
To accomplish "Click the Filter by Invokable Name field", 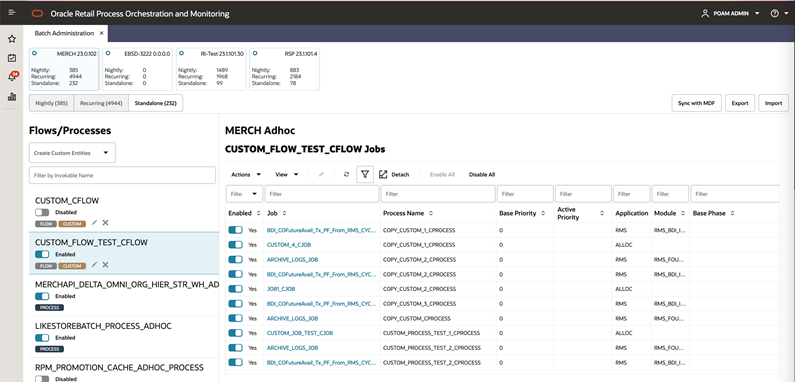I will pyautogui.click(x=122, y=175).
